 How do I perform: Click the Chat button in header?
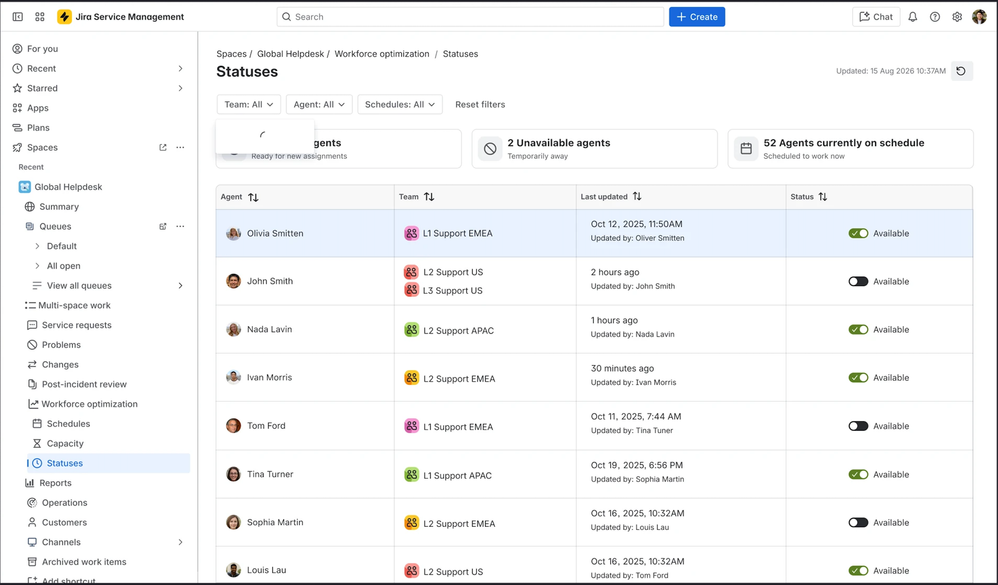pos(876,17)
